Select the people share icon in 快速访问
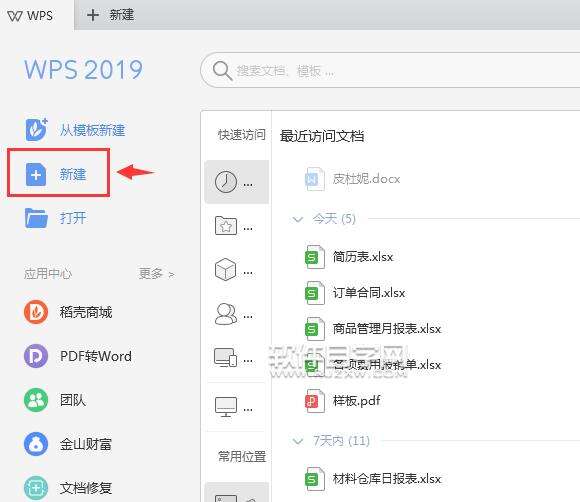This screenshot has height=502, width=580. click(x=226, y=314)
